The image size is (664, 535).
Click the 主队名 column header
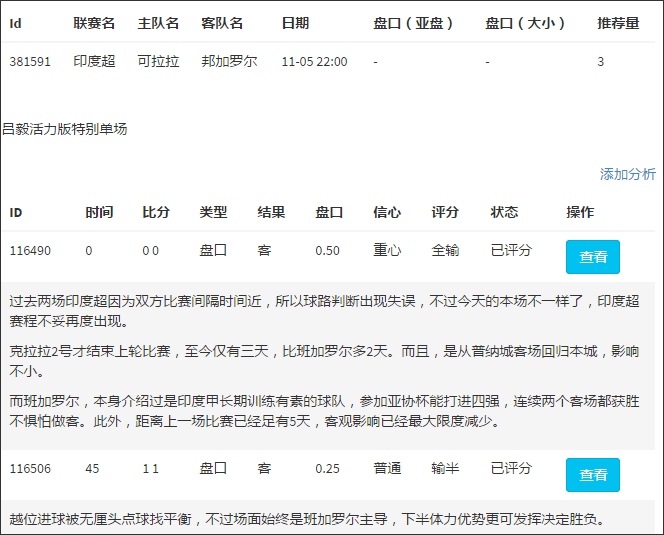(158, 23)
